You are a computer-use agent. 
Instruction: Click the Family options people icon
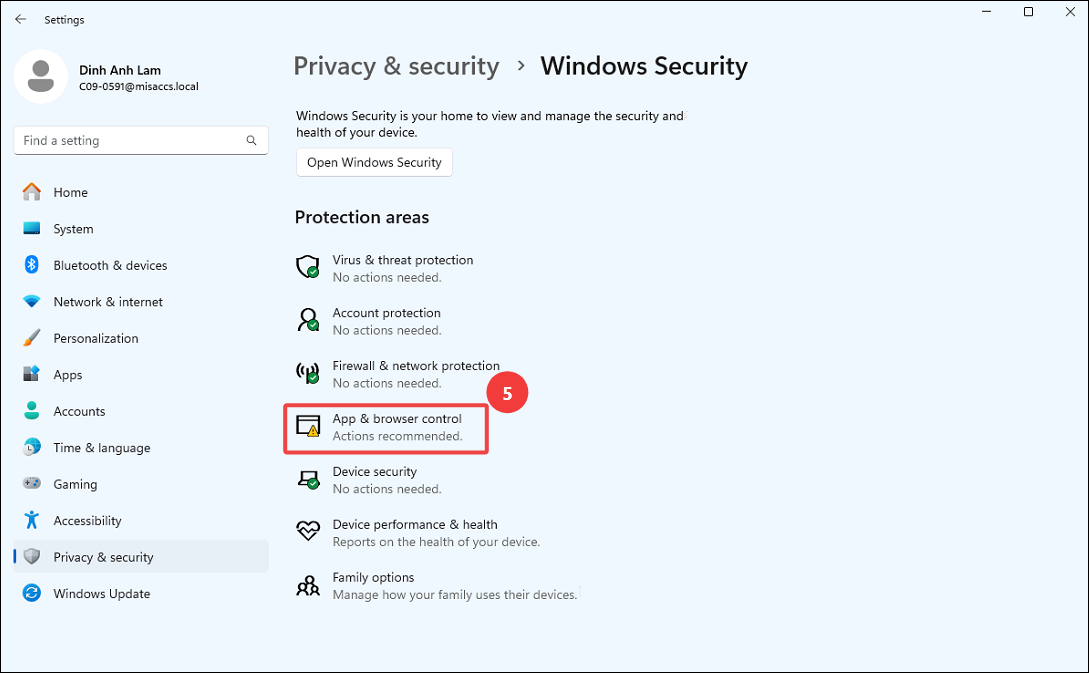click(x=308, y=585)
